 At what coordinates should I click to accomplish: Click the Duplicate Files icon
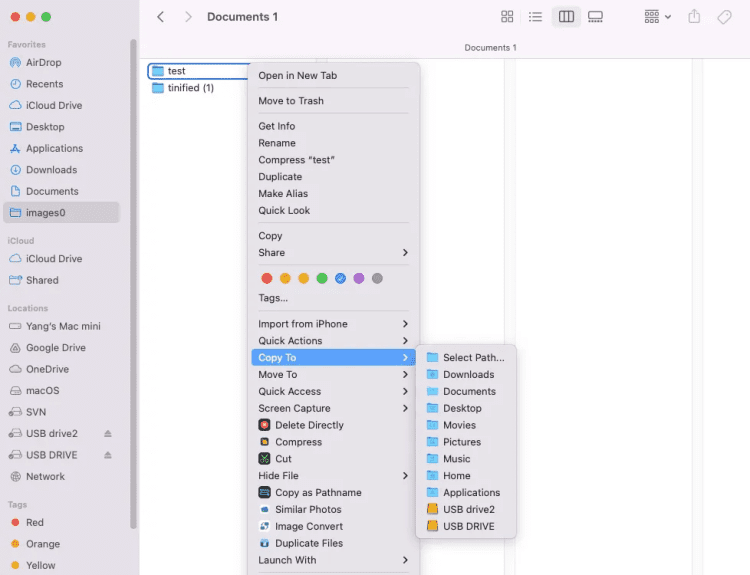point(265,544)
